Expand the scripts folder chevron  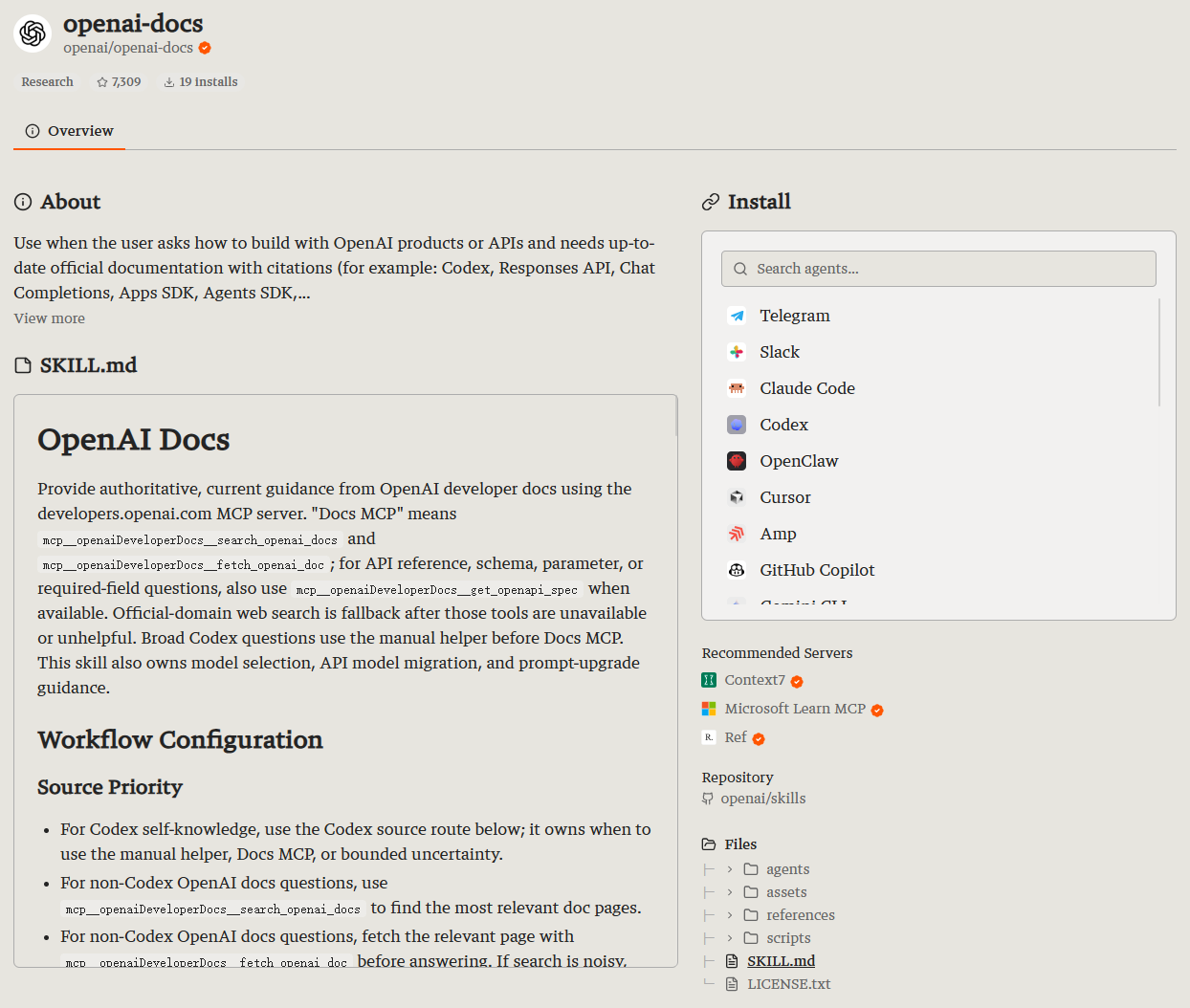(730, 938)
